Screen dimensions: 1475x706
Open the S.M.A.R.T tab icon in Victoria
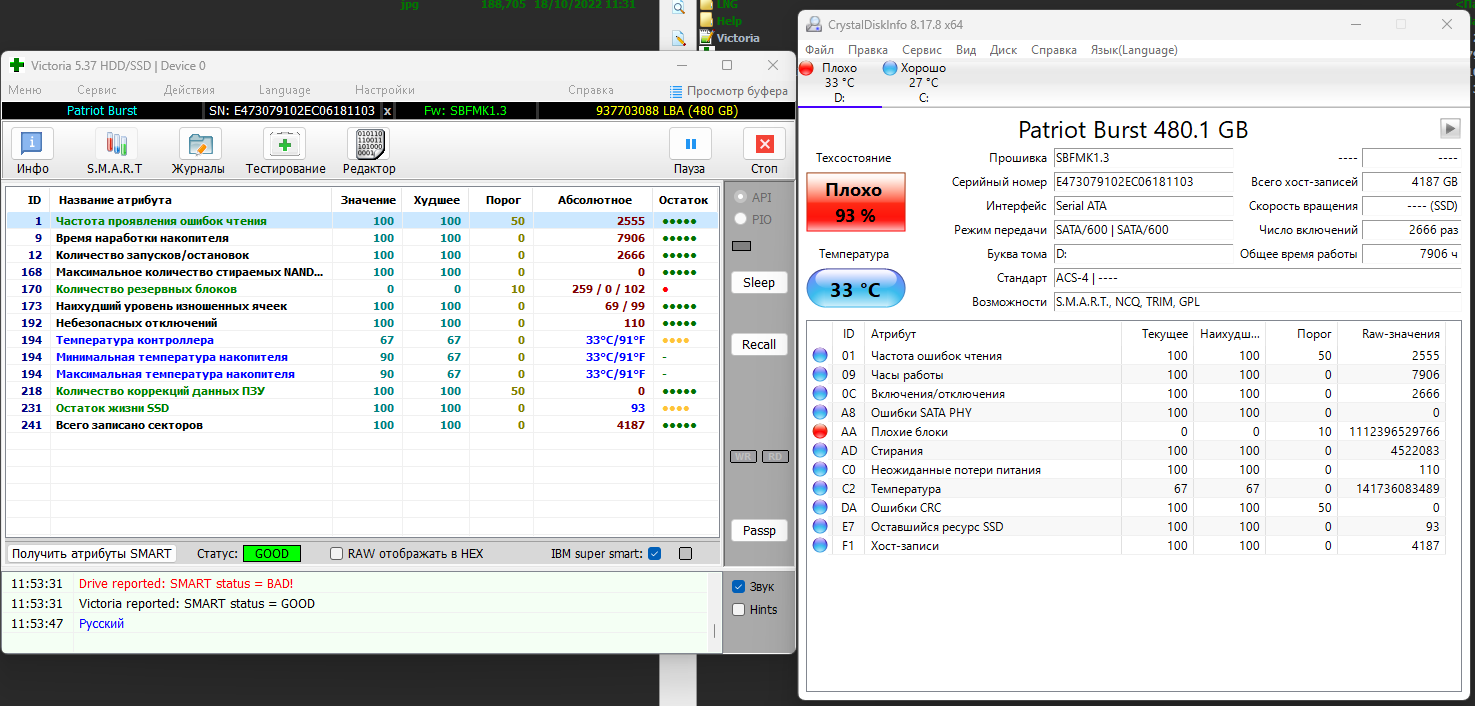(x=115, y=152)
